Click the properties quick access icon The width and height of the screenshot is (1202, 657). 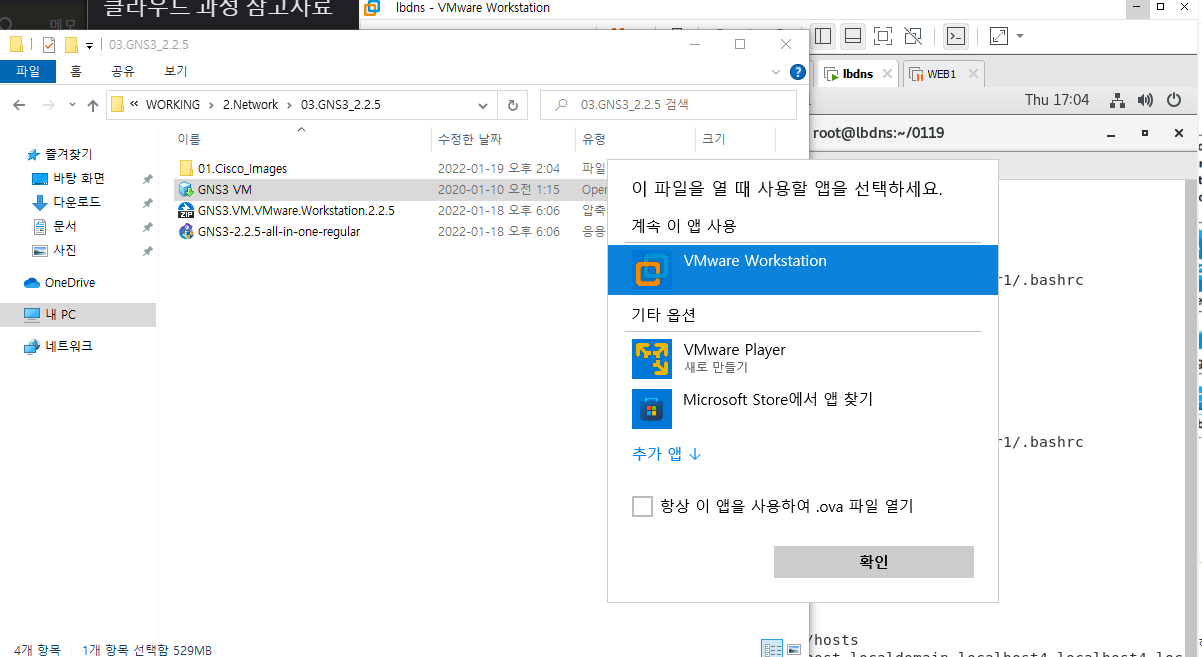pyautogui.click(x=49, y=45)
